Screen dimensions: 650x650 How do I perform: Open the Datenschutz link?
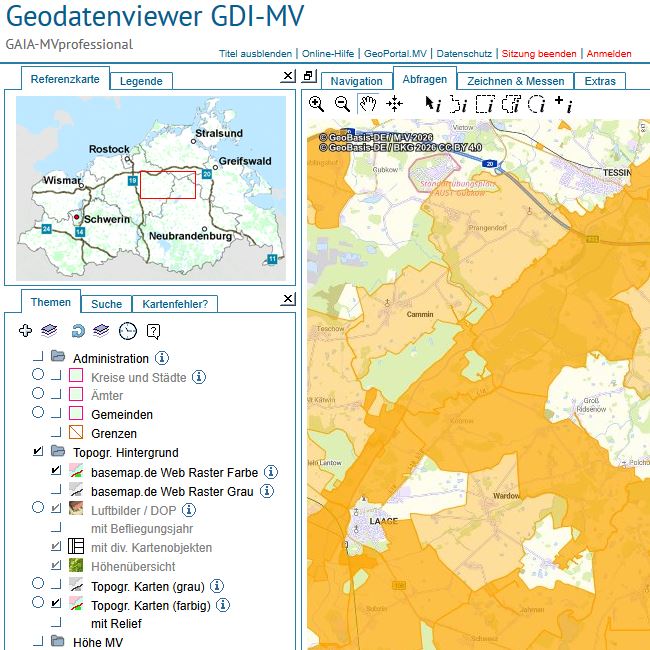click(x=464, y=54)
